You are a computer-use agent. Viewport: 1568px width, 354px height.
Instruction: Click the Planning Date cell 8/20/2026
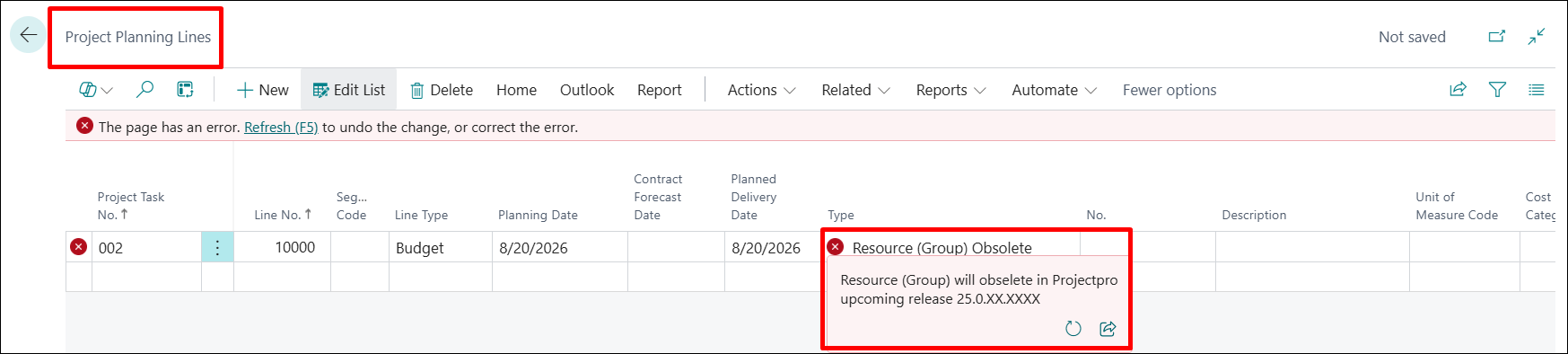click(560, 247)
